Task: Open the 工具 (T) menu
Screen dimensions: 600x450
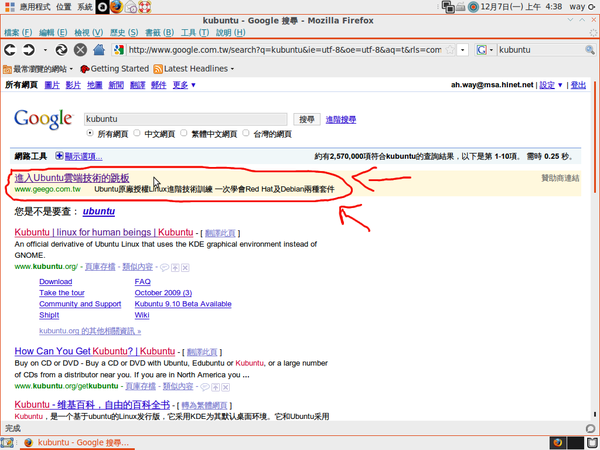Action: pos(195,33)
